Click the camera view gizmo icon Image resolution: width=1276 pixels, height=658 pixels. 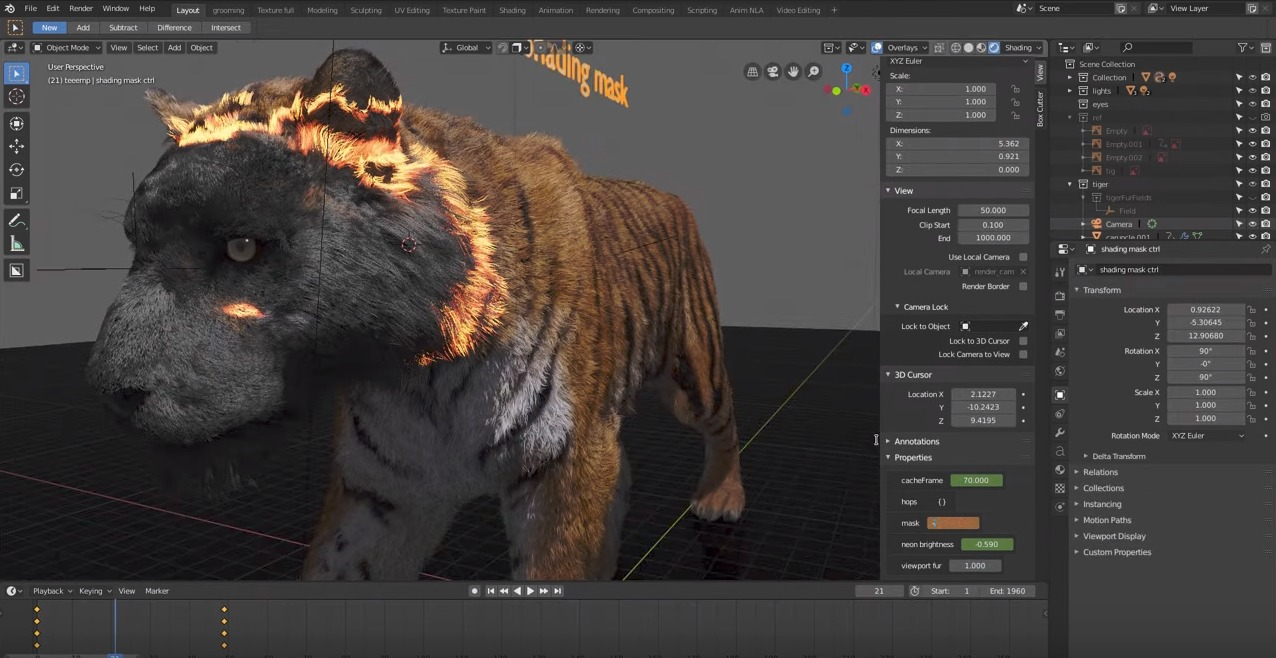(773, 71)
